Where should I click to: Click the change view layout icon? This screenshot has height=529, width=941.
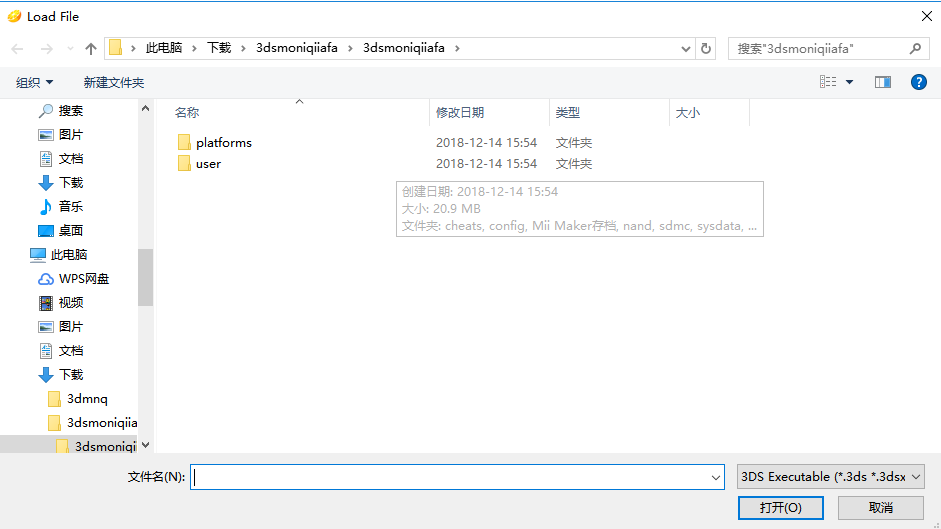(828, 82)
